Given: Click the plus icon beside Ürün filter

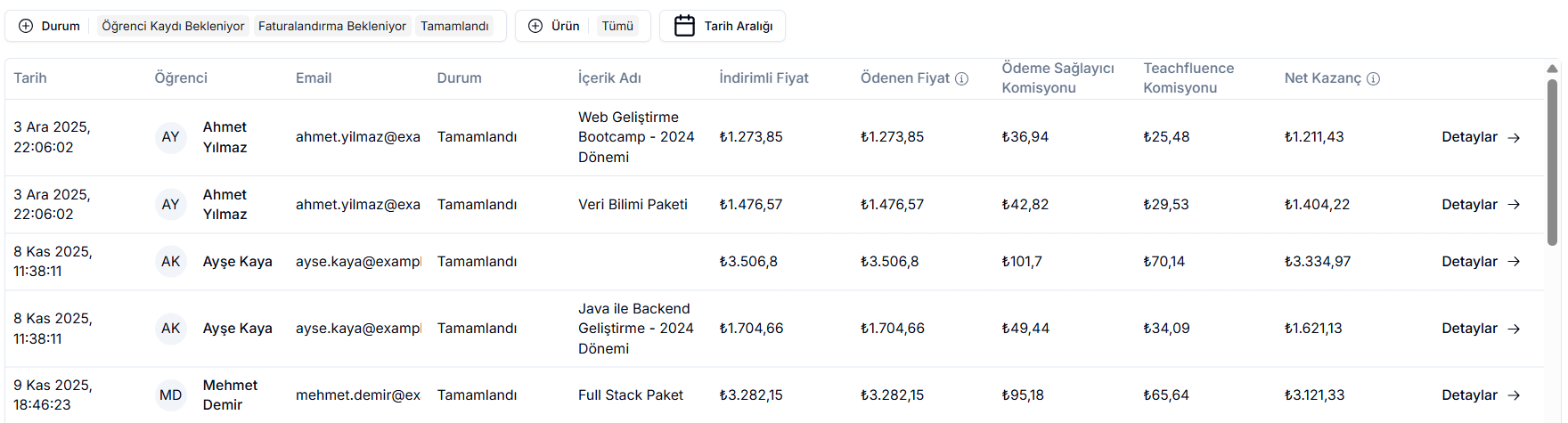Looking at the screenshot, I should point(535,26).
